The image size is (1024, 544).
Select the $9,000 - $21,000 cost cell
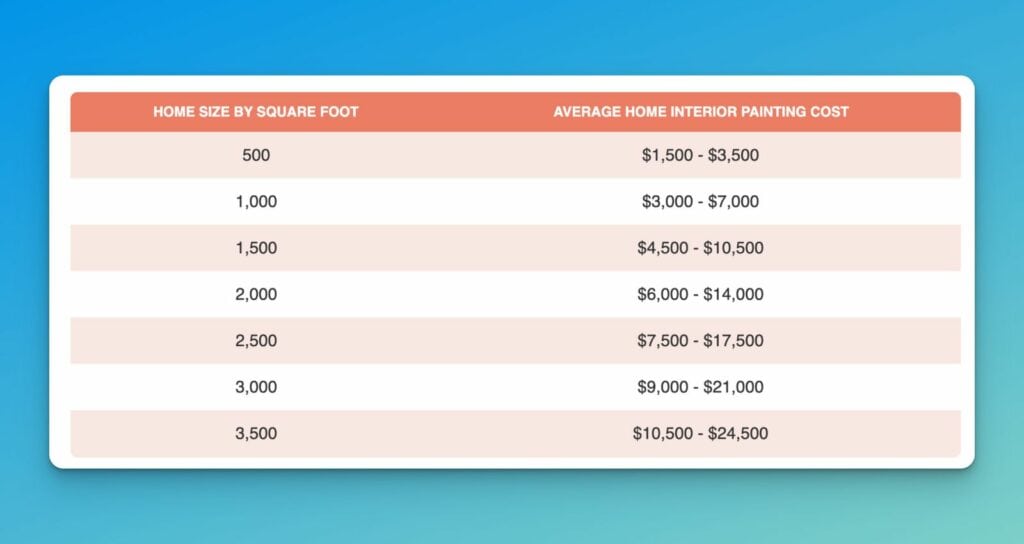coord(701,387)
